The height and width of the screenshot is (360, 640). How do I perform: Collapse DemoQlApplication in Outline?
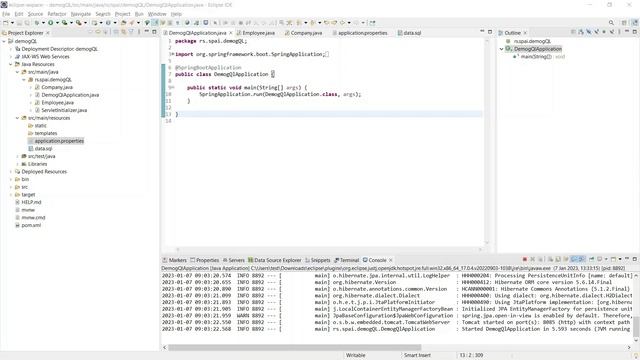click(x=502, y=49)
